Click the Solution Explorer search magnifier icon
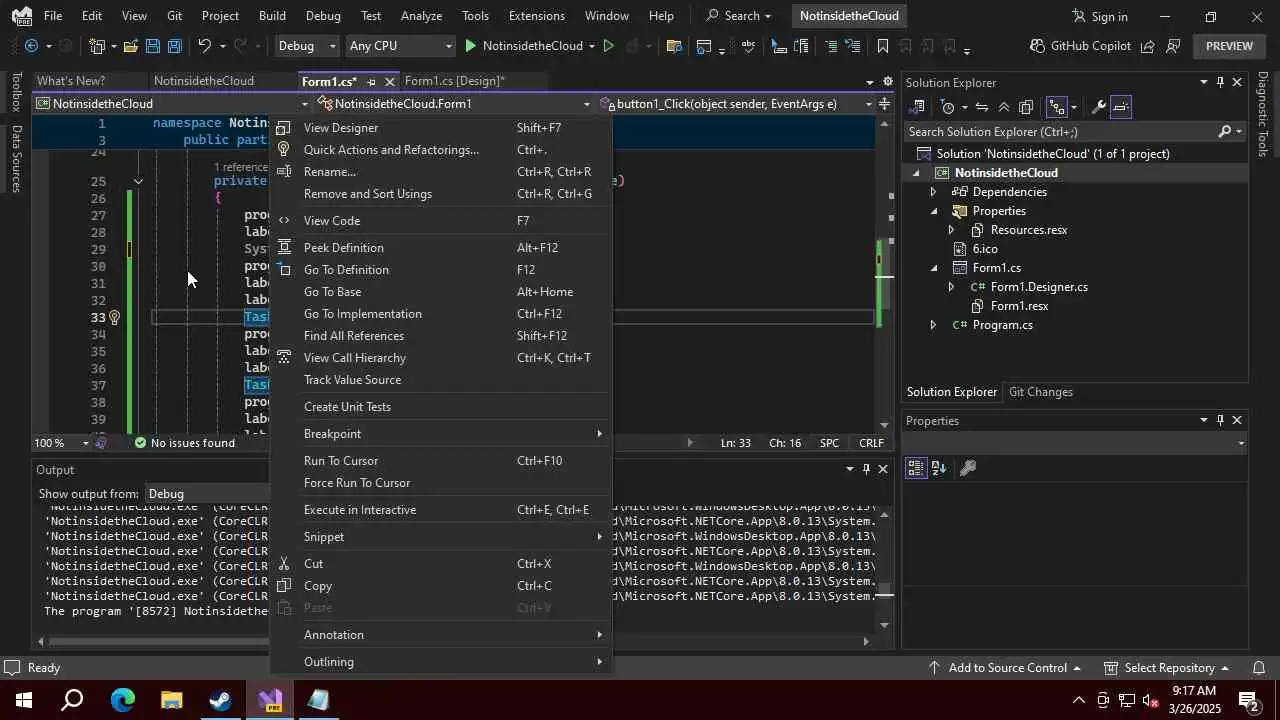This screenshot has height=720, width=1280. [1224, 132]
